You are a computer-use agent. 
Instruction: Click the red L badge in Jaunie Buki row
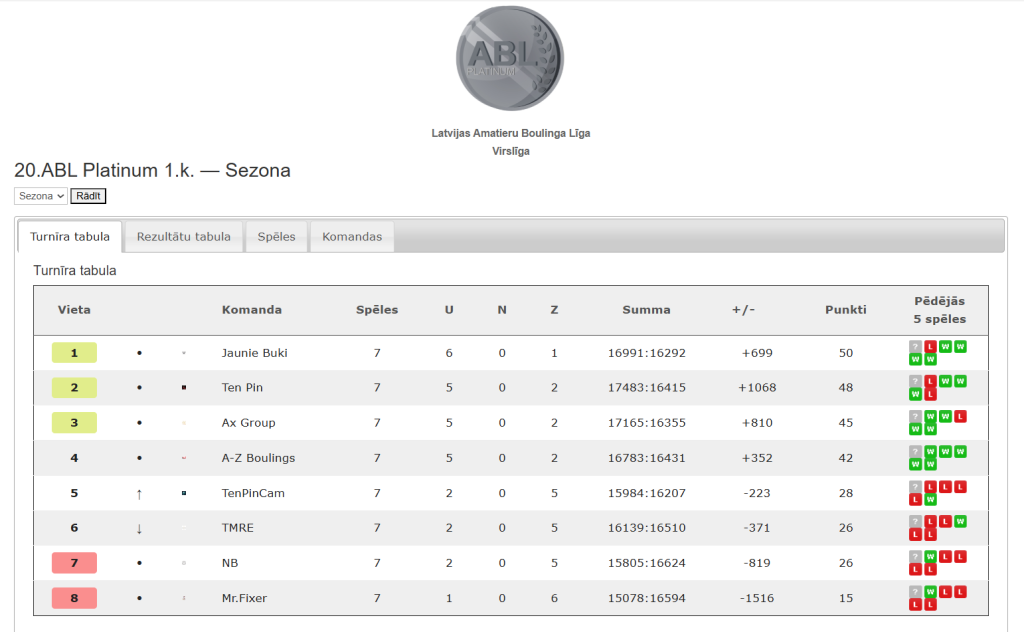[x=930, y=347]
